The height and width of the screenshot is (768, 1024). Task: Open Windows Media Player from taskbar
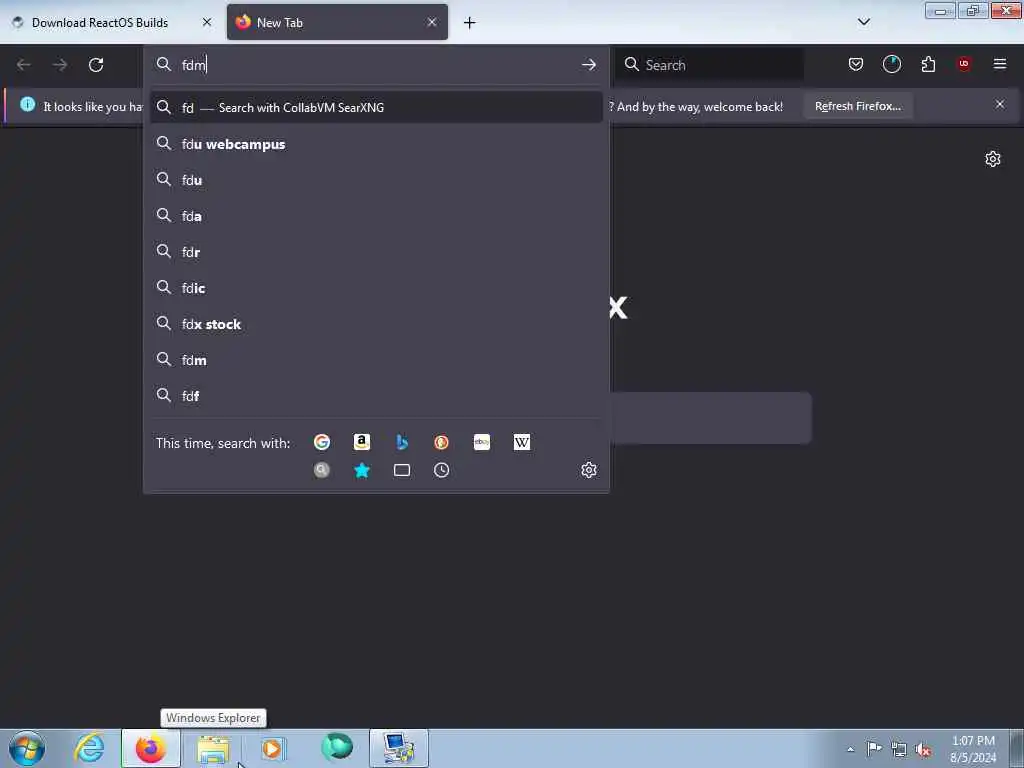click(x=273, y=748)
